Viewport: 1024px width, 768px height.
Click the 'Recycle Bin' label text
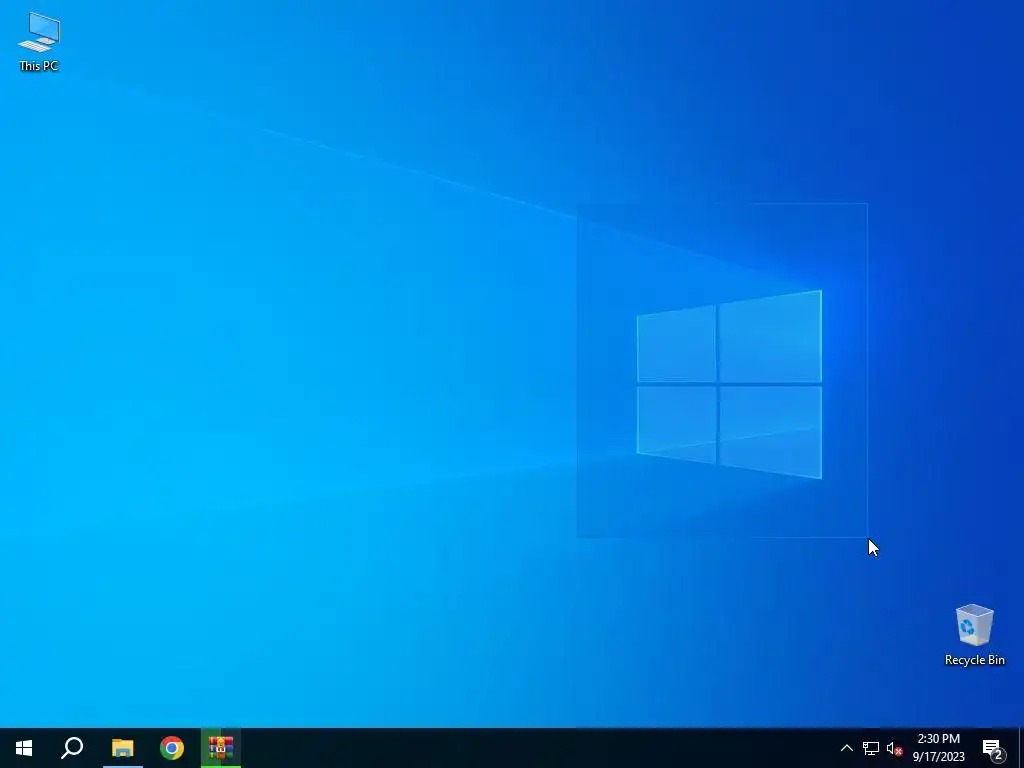tap(974, 660)
